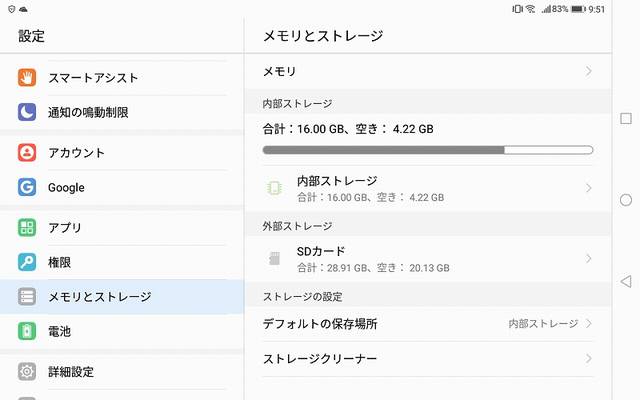
Task: Tap the Google G icon
Action: coord(27,187)
